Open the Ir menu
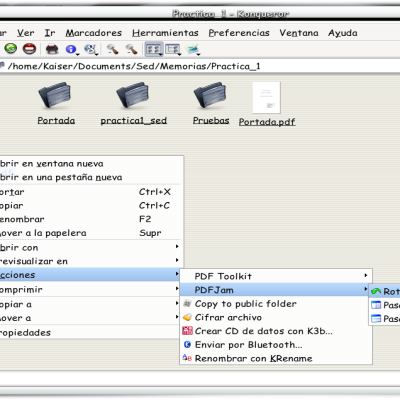This screenshot has width=400, height=400. click(50, 33)
